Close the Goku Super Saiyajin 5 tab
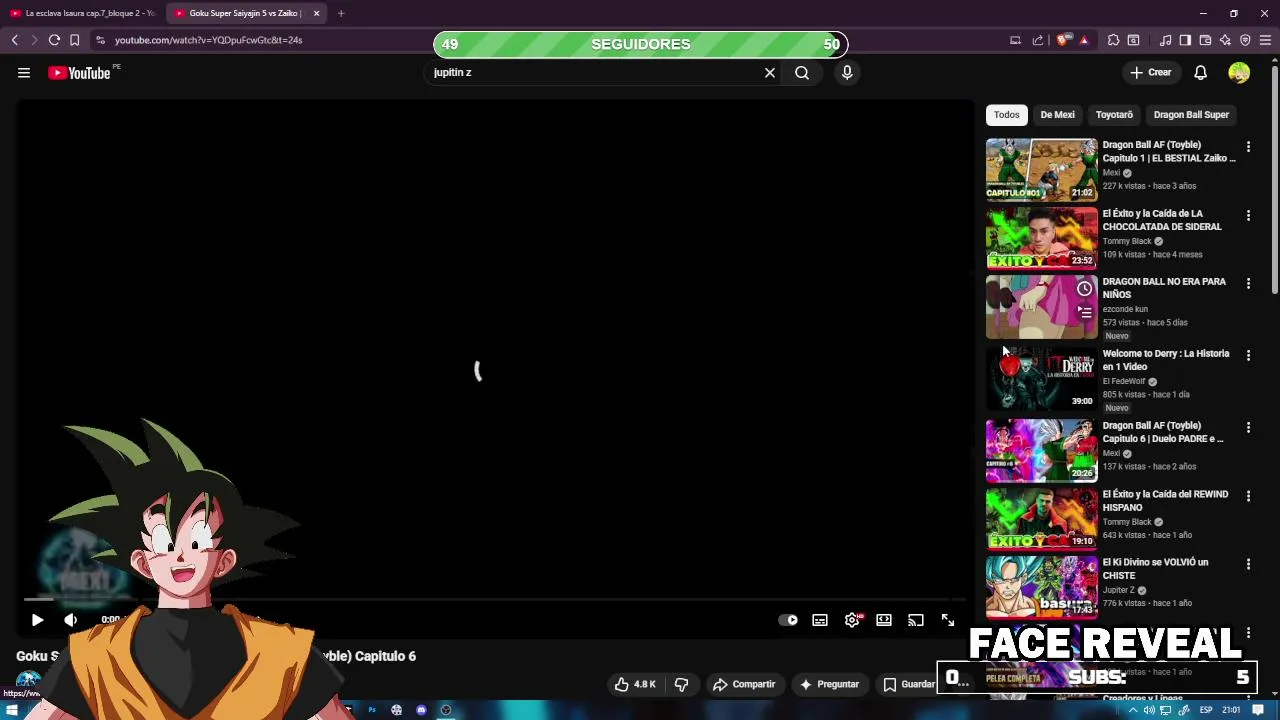This screenshot has width=1280, height=720. pyautogui.click(x=316, y=13)
